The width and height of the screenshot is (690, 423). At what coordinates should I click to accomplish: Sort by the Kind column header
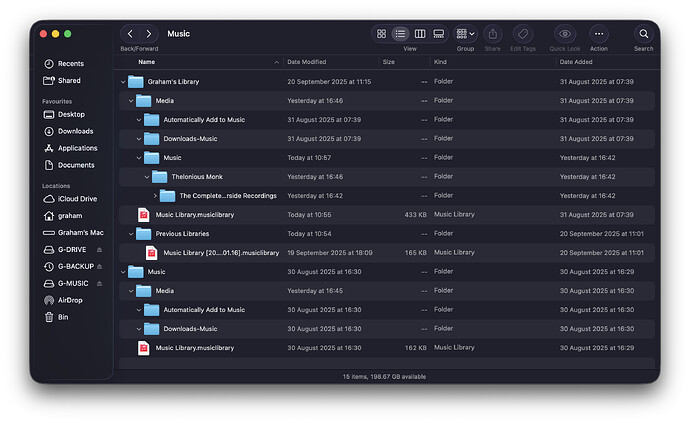click(440, 62)
